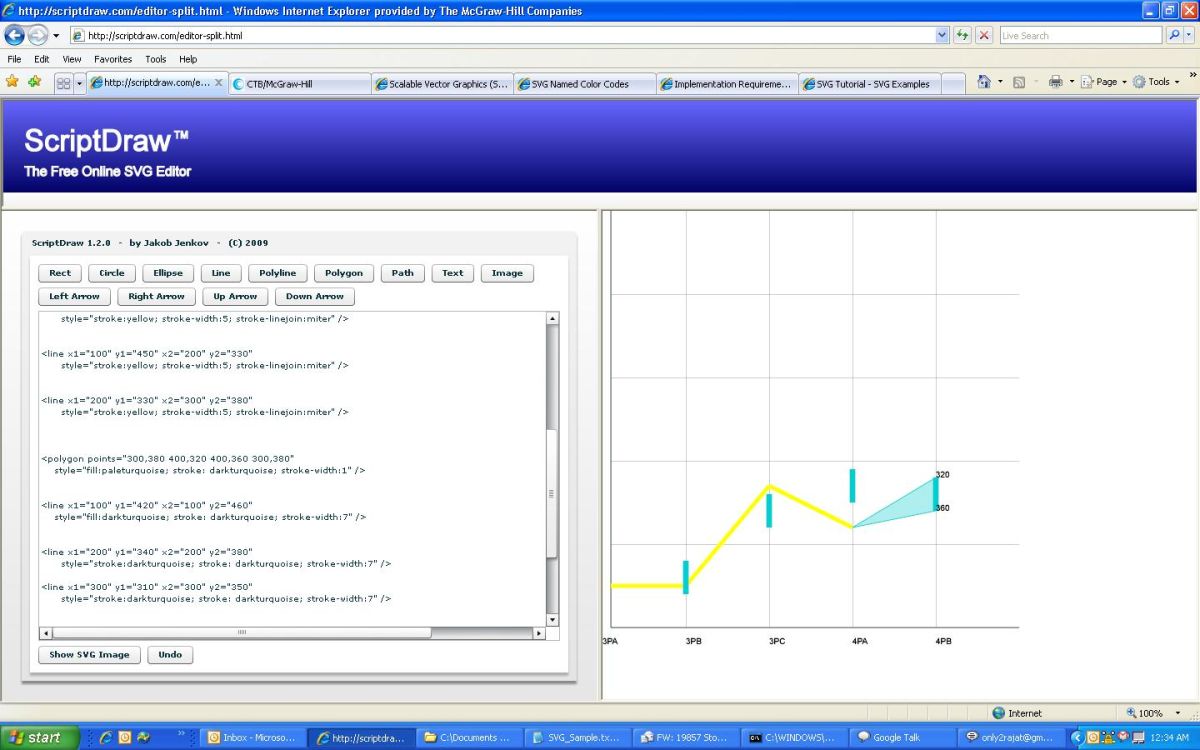This screenshot has width=1200, height=750.
Task: Click the Home icon in command bar
Action: click(x=984, y=82)
